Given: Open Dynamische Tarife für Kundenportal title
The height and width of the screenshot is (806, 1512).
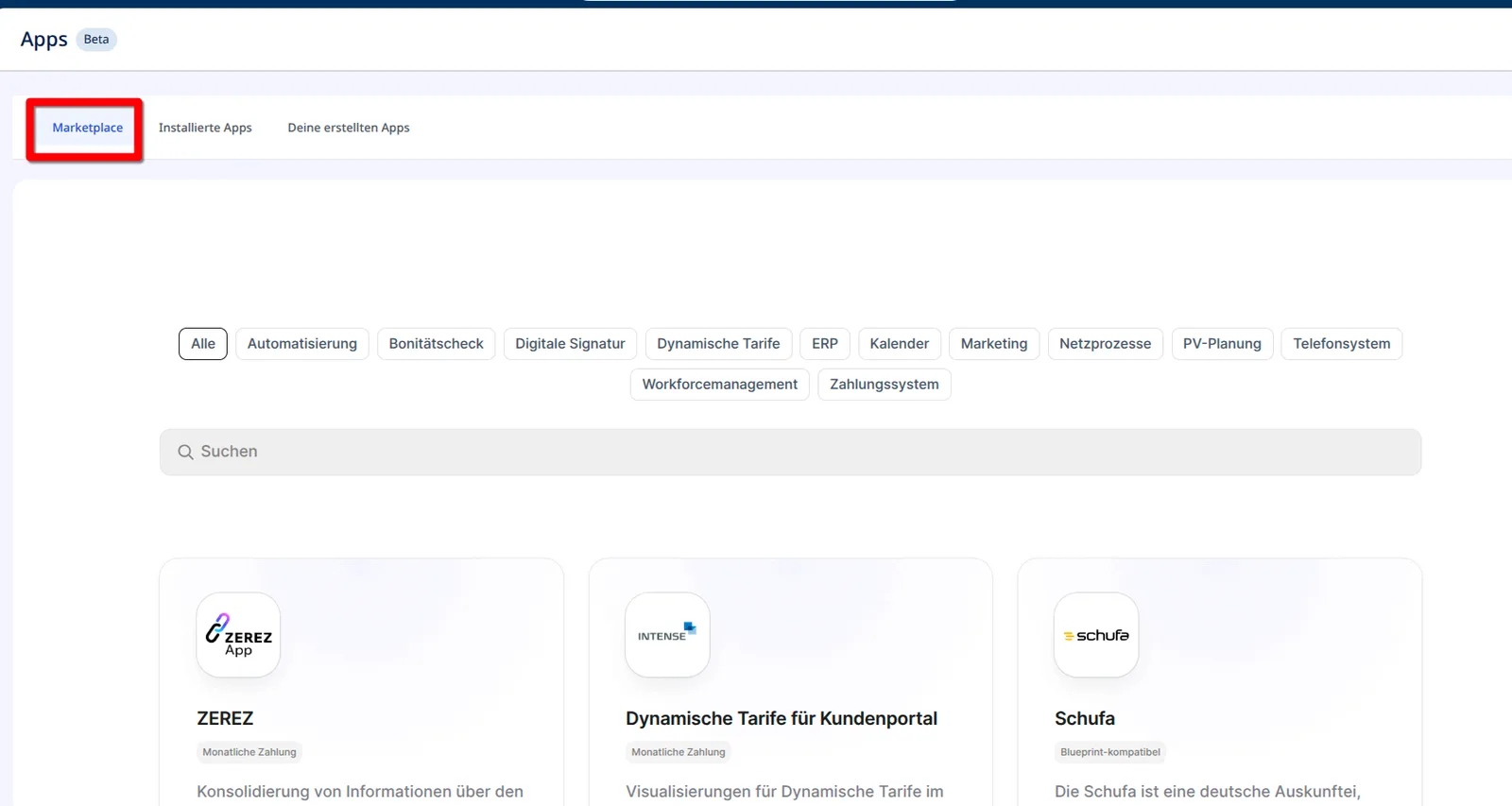Looking at the screenshot, I should (782, 718).
